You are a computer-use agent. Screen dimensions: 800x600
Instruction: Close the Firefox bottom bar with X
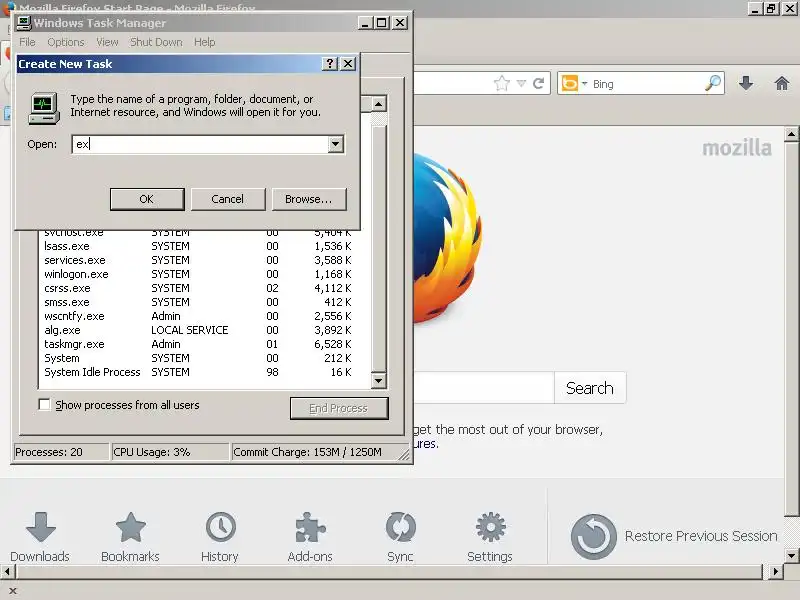point(13,591)
